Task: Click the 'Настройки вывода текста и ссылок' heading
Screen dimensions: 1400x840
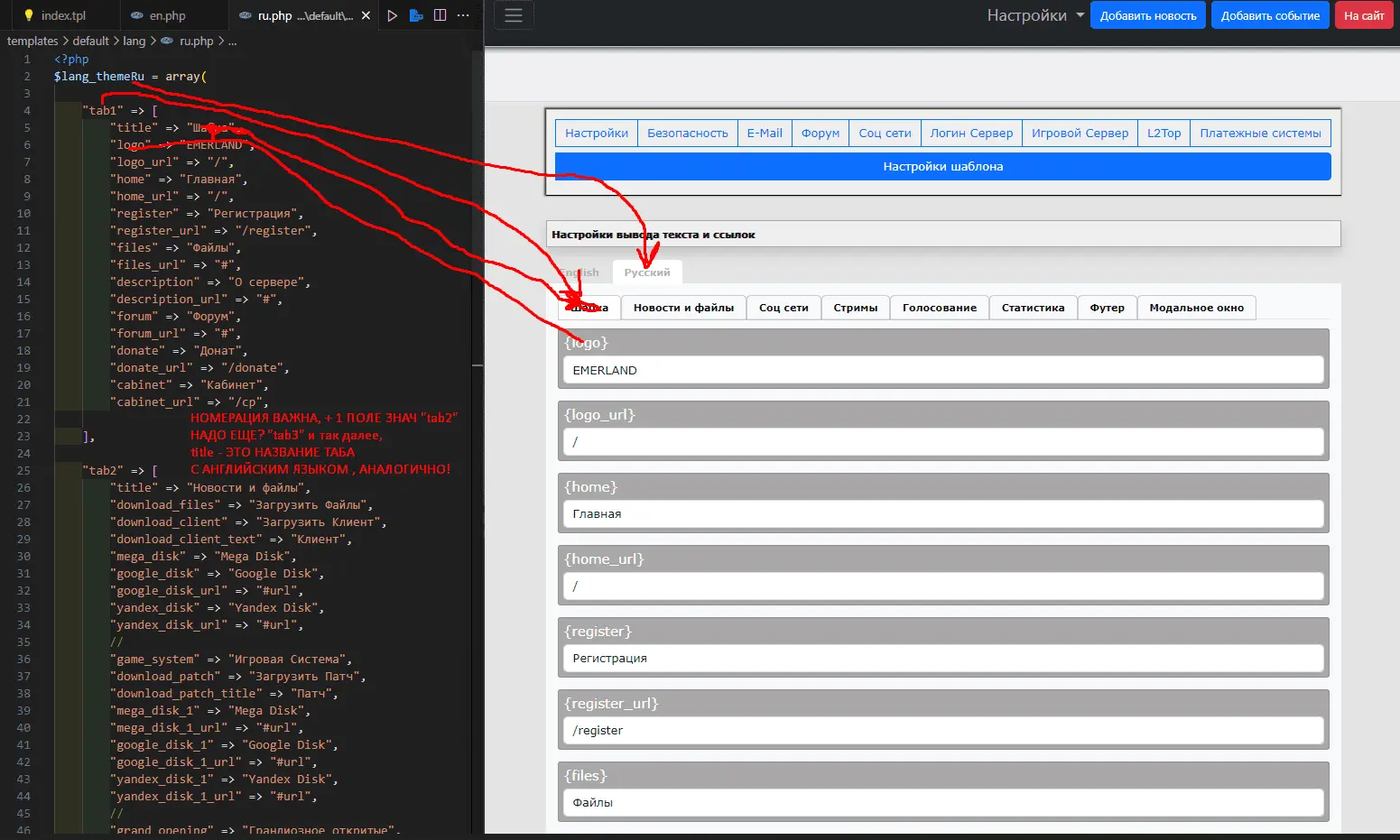Action: [x=653, y=235]
